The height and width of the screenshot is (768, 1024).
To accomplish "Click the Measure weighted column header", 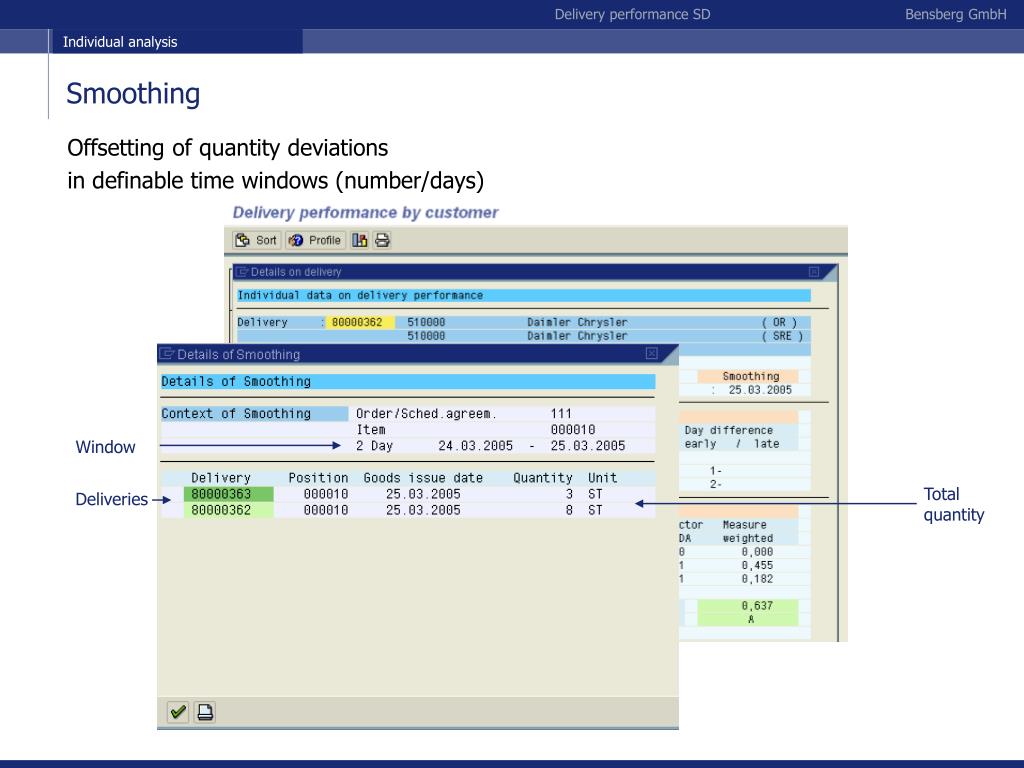I will tap(747, 532).
